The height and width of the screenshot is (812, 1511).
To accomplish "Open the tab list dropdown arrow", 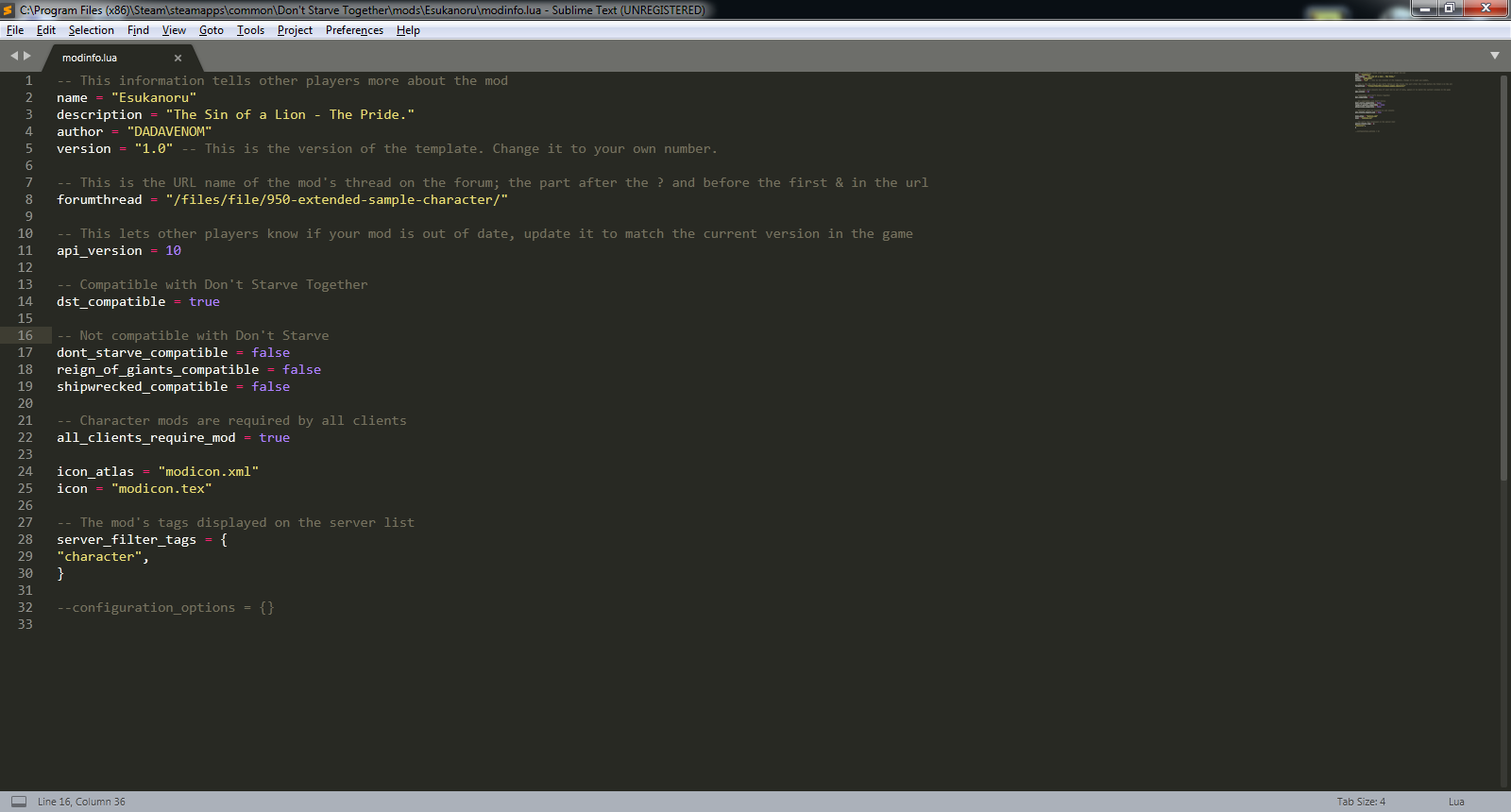I will pyautogui.click(x=1495, y=56).
